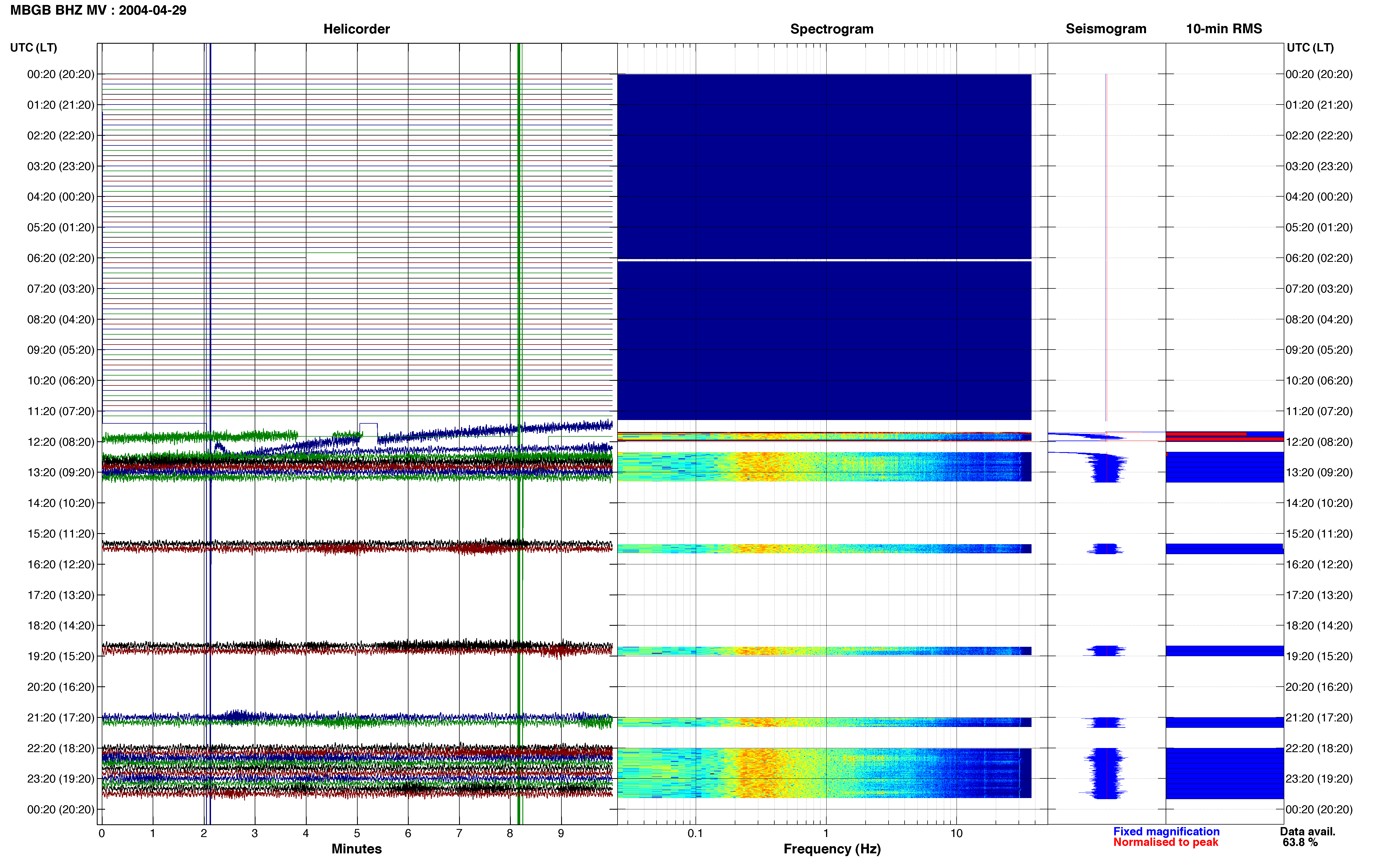Click the seismogram burst near 19:10 UTC
1388x868 pixels.
click(1105, 651)
